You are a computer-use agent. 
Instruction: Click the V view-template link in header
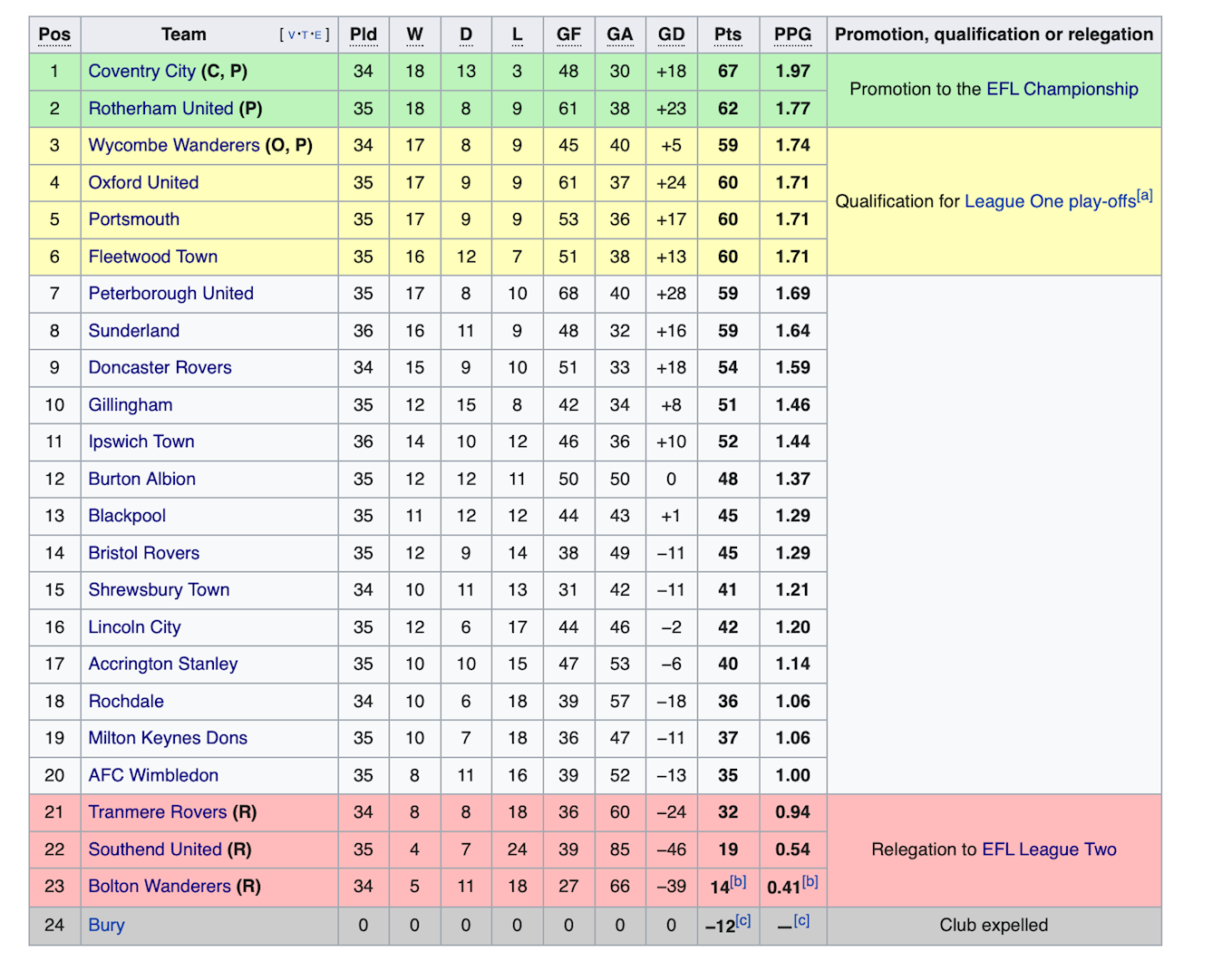pos(292,35)
